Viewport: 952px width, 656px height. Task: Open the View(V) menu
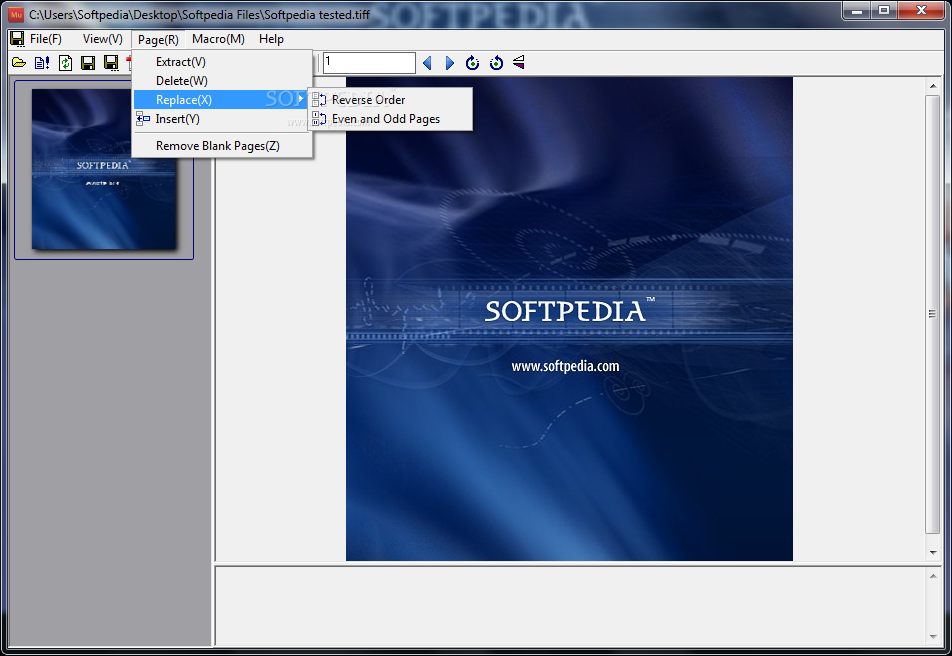point(103,39)
